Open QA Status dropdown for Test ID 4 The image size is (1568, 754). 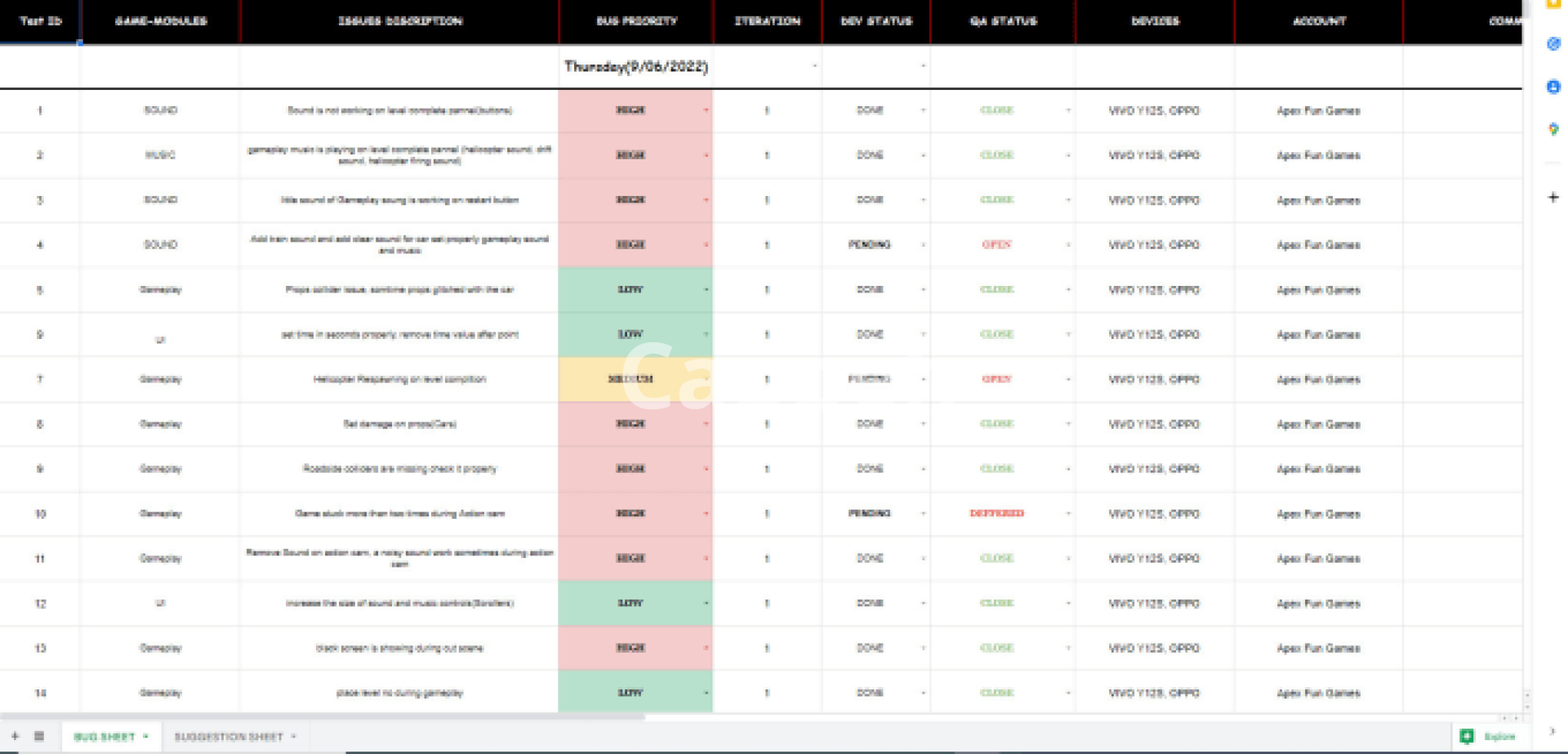pos(1067,244)
